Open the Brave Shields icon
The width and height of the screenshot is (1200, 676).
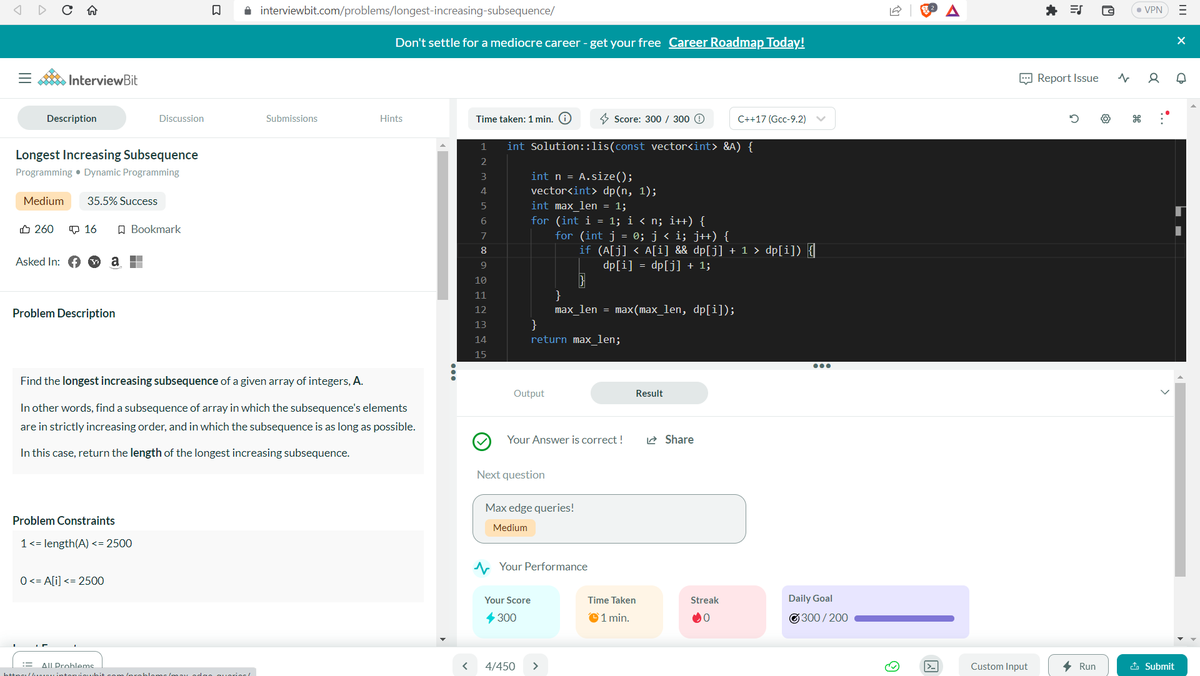[928, 10]
